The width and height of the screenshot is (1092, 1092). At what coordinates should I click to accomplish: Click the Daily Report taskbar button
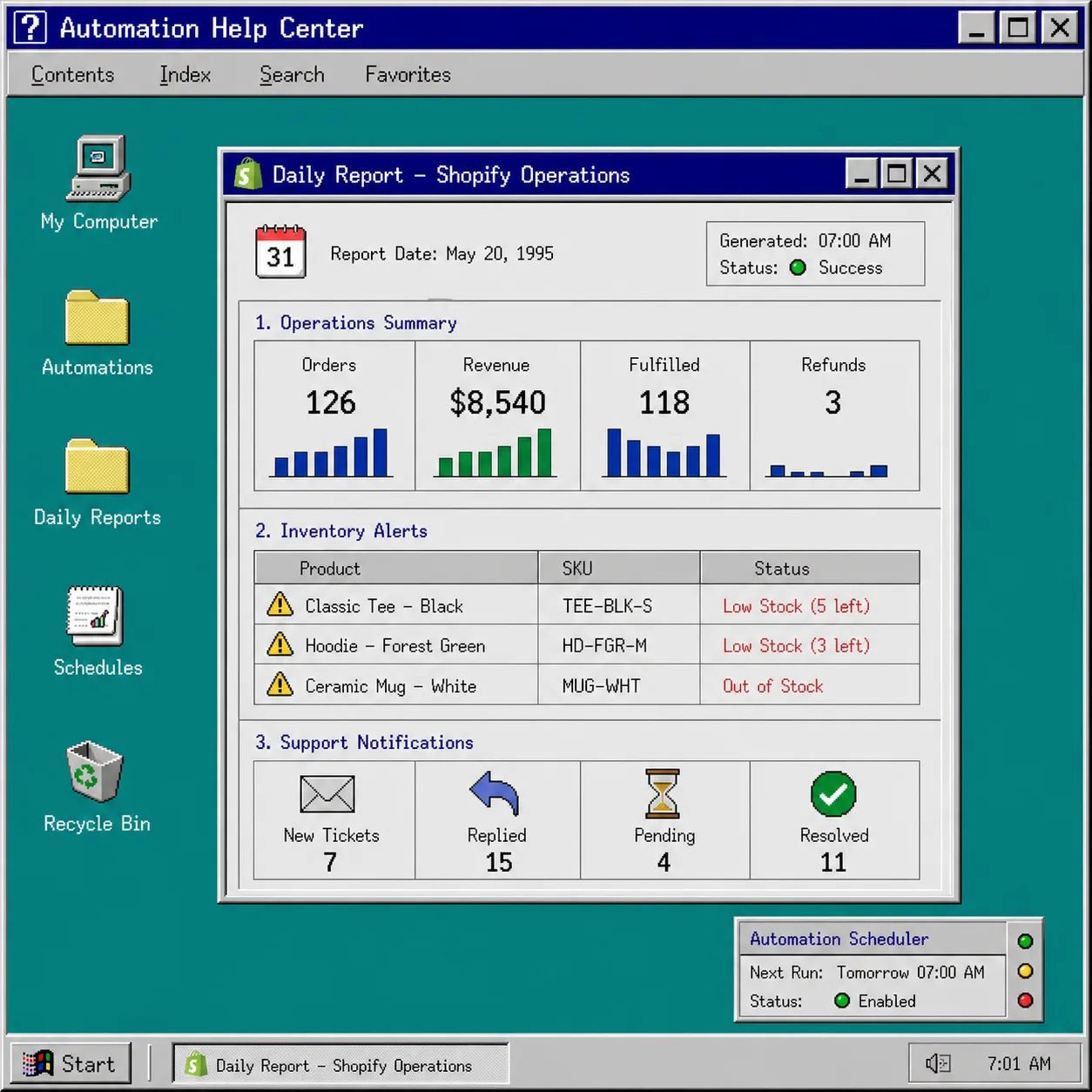tap(340, 1063)
